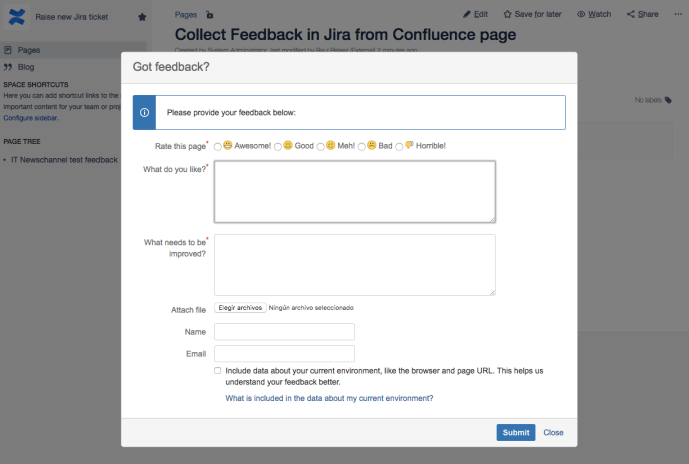
Task: Focus the Name input field
Action: (x=284, y=332)
